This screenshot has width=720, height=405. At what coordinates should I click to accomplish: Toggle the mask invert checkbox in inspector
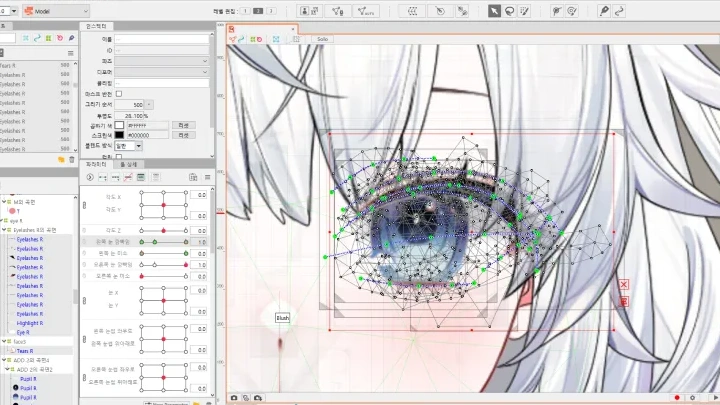tap(119, 94)
